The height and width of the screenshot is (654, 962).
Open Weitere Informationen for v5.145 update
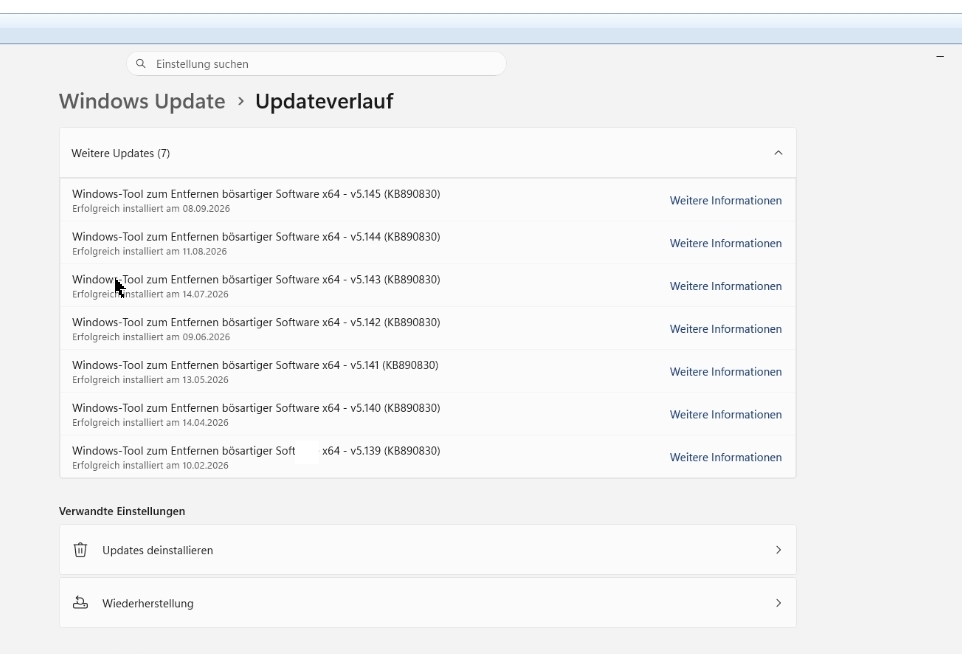click(726, 201)
